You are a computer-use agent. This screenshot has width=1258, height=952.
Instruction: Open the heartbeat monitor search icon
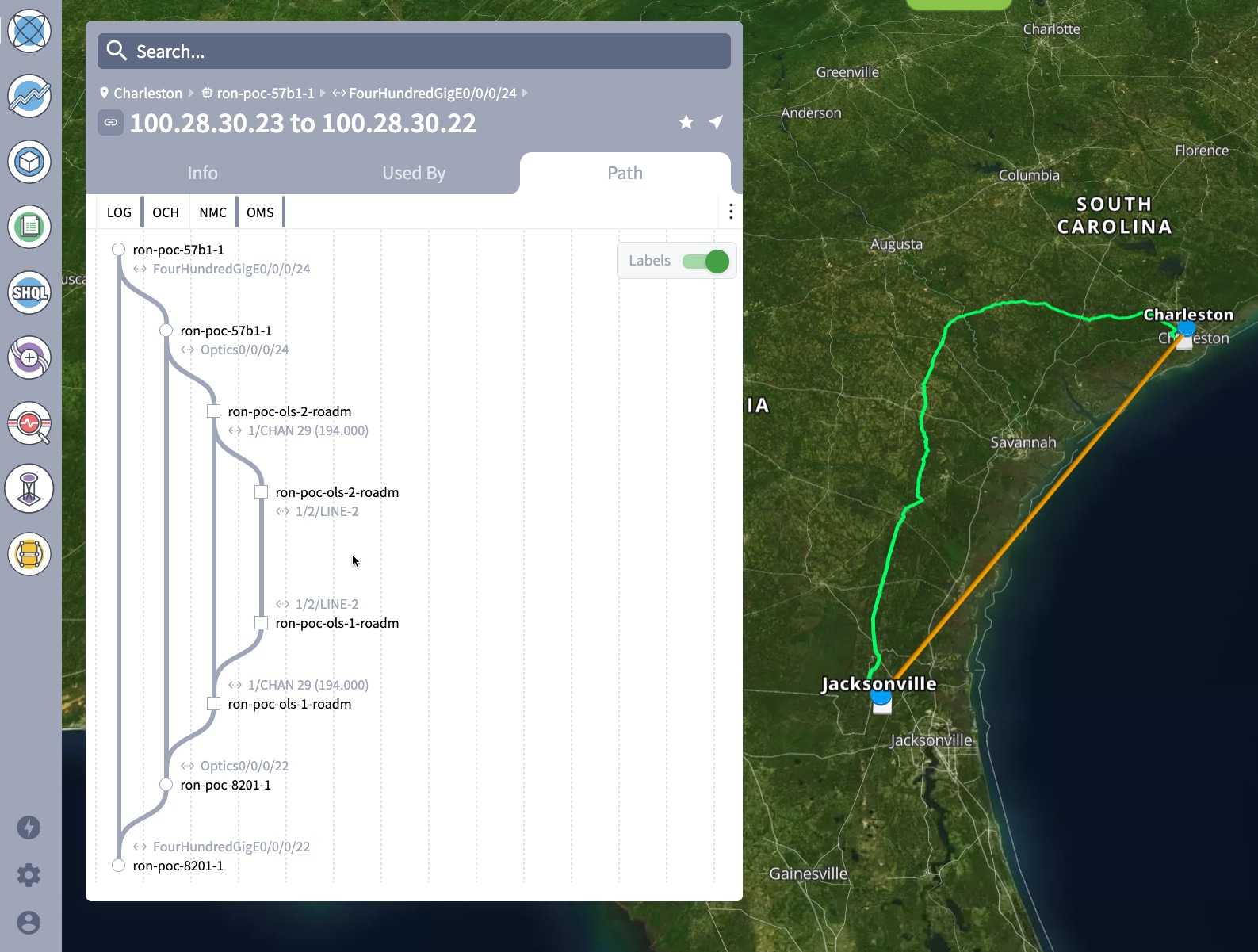tap(29, 423)
